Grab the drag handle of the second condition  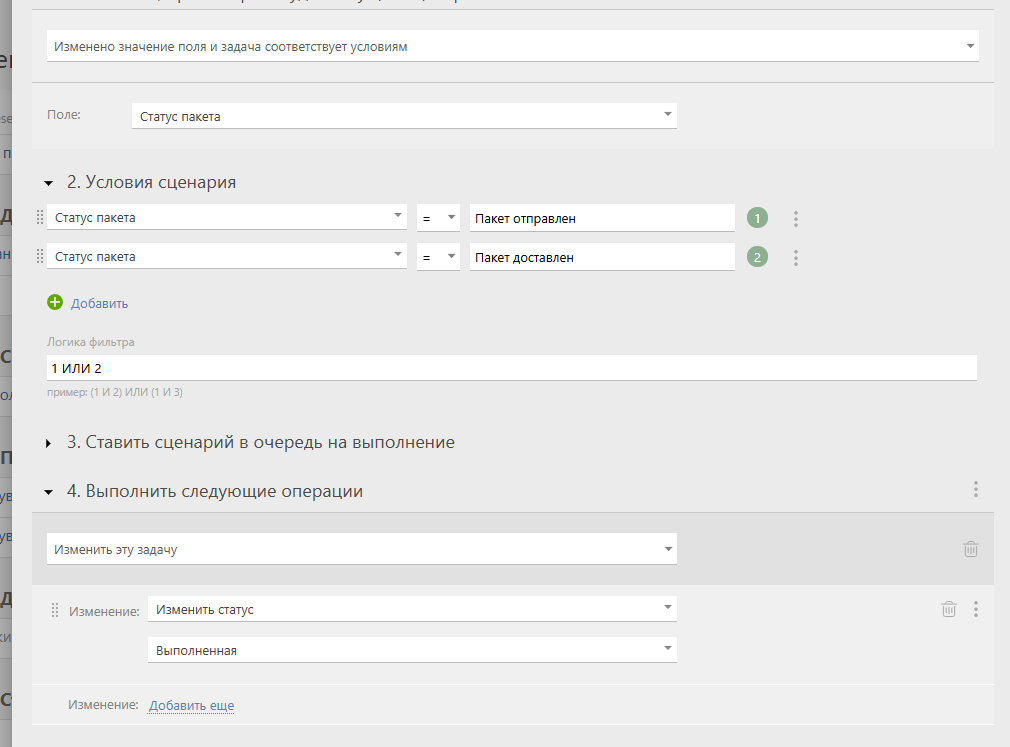click(40, 257)
